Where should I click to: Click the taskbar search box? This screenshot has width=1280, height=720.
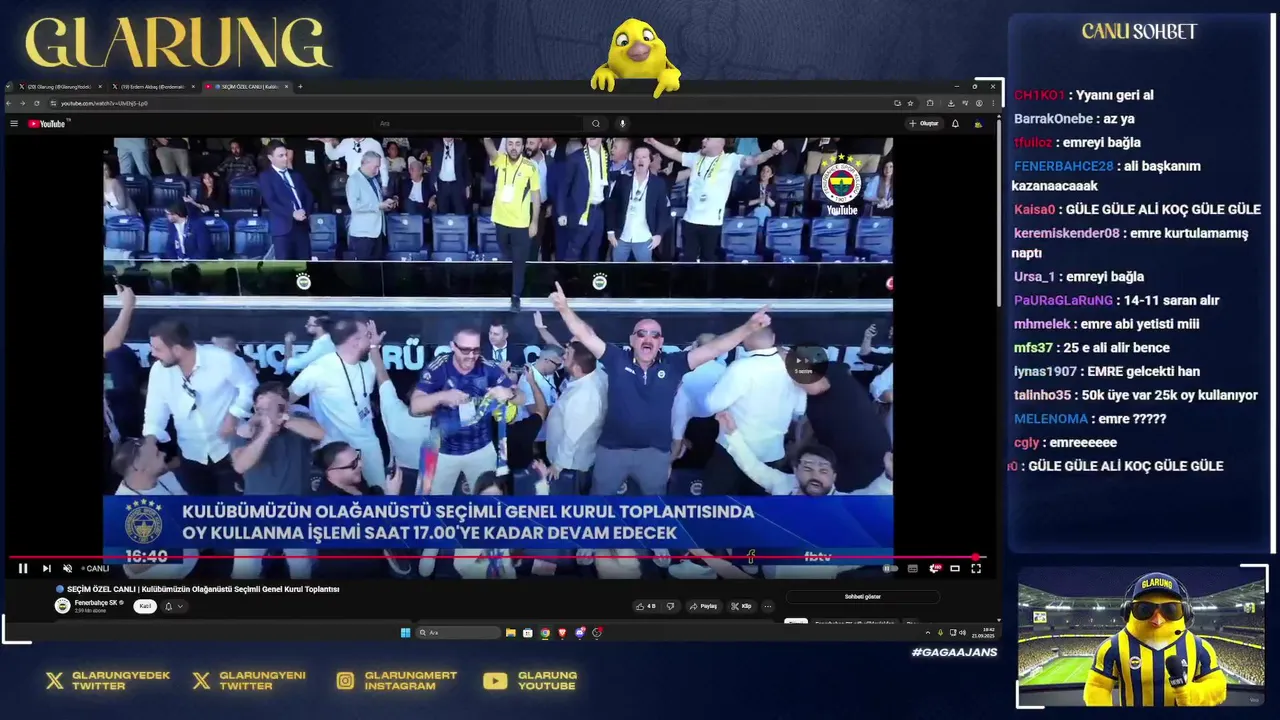(x=458, y=633)
